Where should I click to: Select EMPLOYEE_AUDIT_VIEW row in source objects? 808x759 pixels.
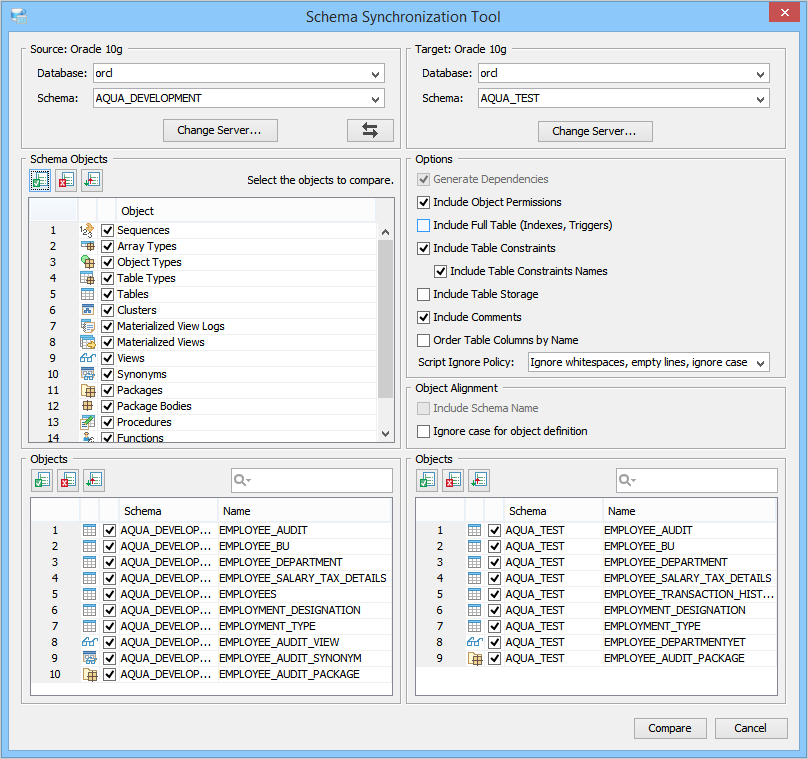point(211,643)
